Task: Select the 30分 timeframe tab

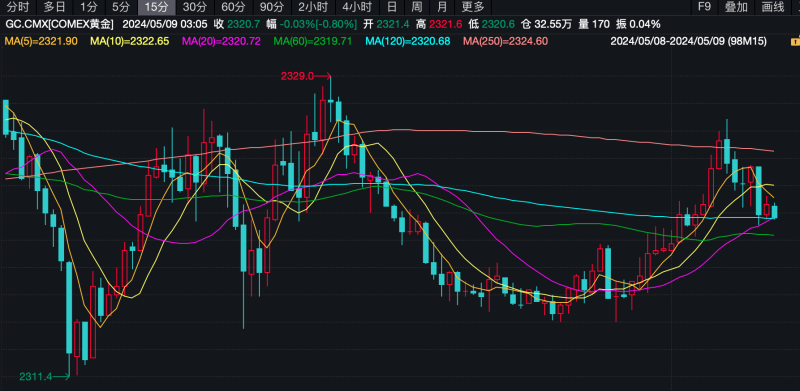Action: coord(193,7)
